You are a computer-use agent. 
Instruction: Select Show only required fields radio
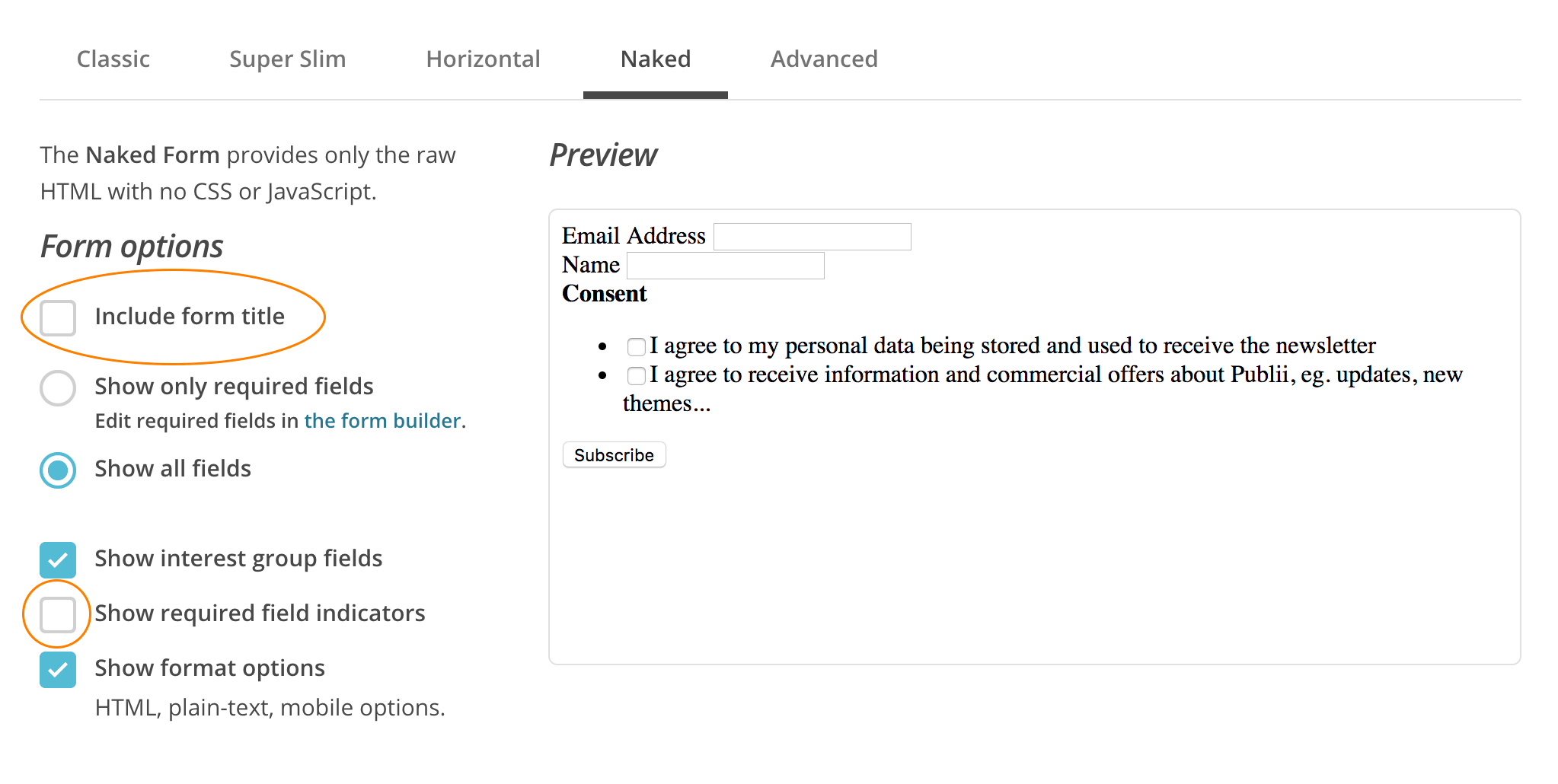58,387
